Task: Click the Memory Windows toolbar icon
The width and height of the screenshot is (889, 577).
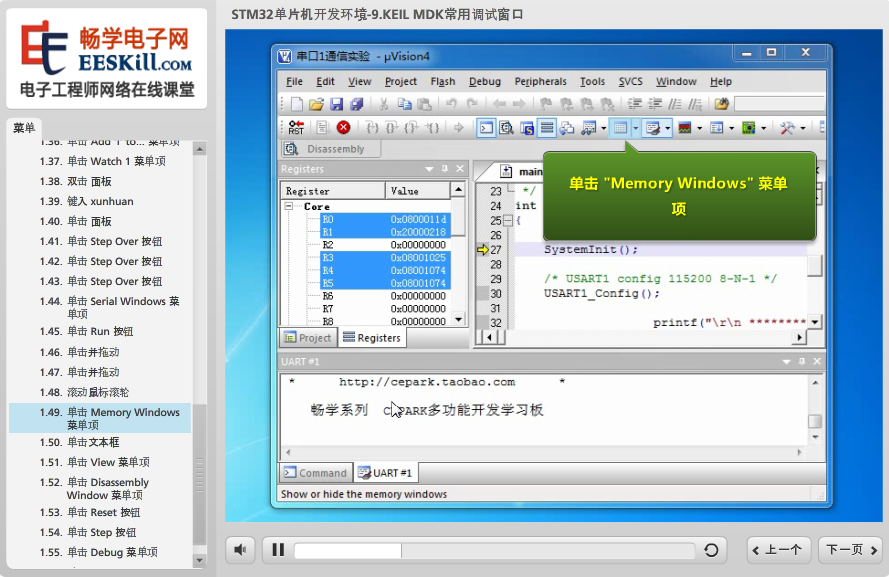Action: (x=620, y=128)
